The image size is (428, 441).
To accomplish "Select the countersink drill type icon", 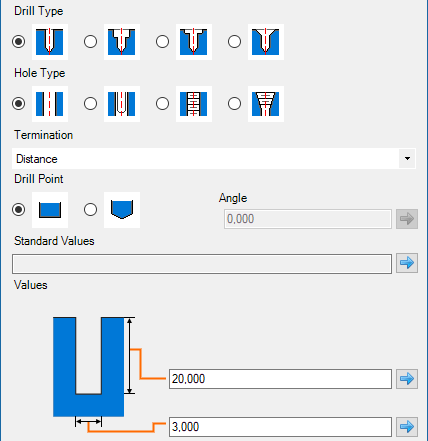I will point(266,42).
